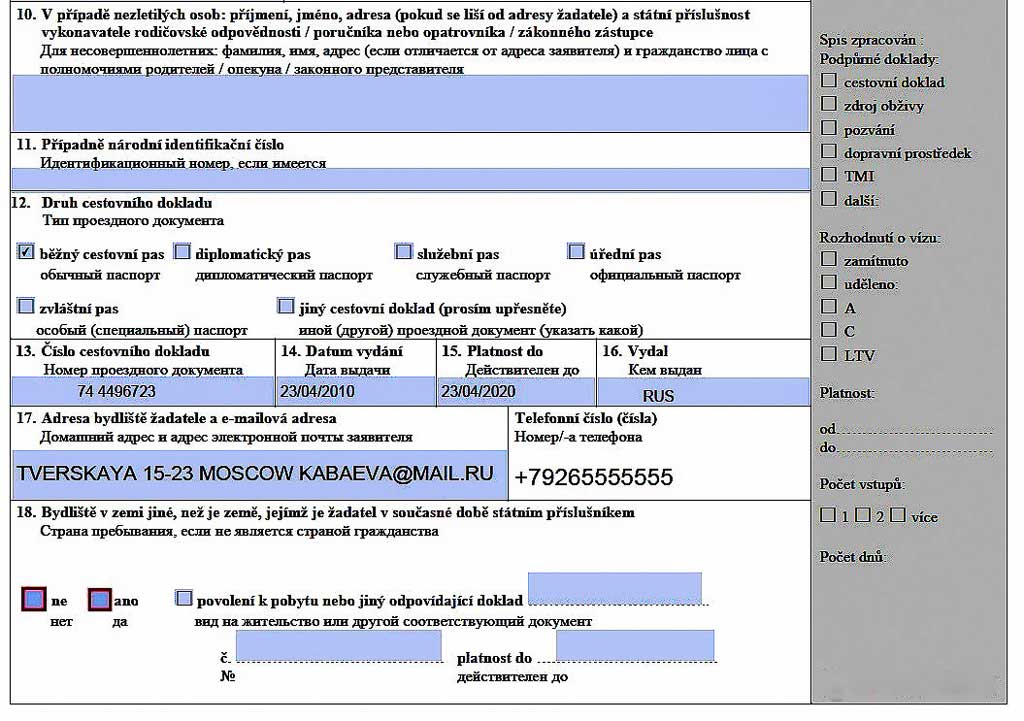Mark the 'pozvání' checkbox
The width and height of the screenshot is (1024, 721).
point(829,127)
